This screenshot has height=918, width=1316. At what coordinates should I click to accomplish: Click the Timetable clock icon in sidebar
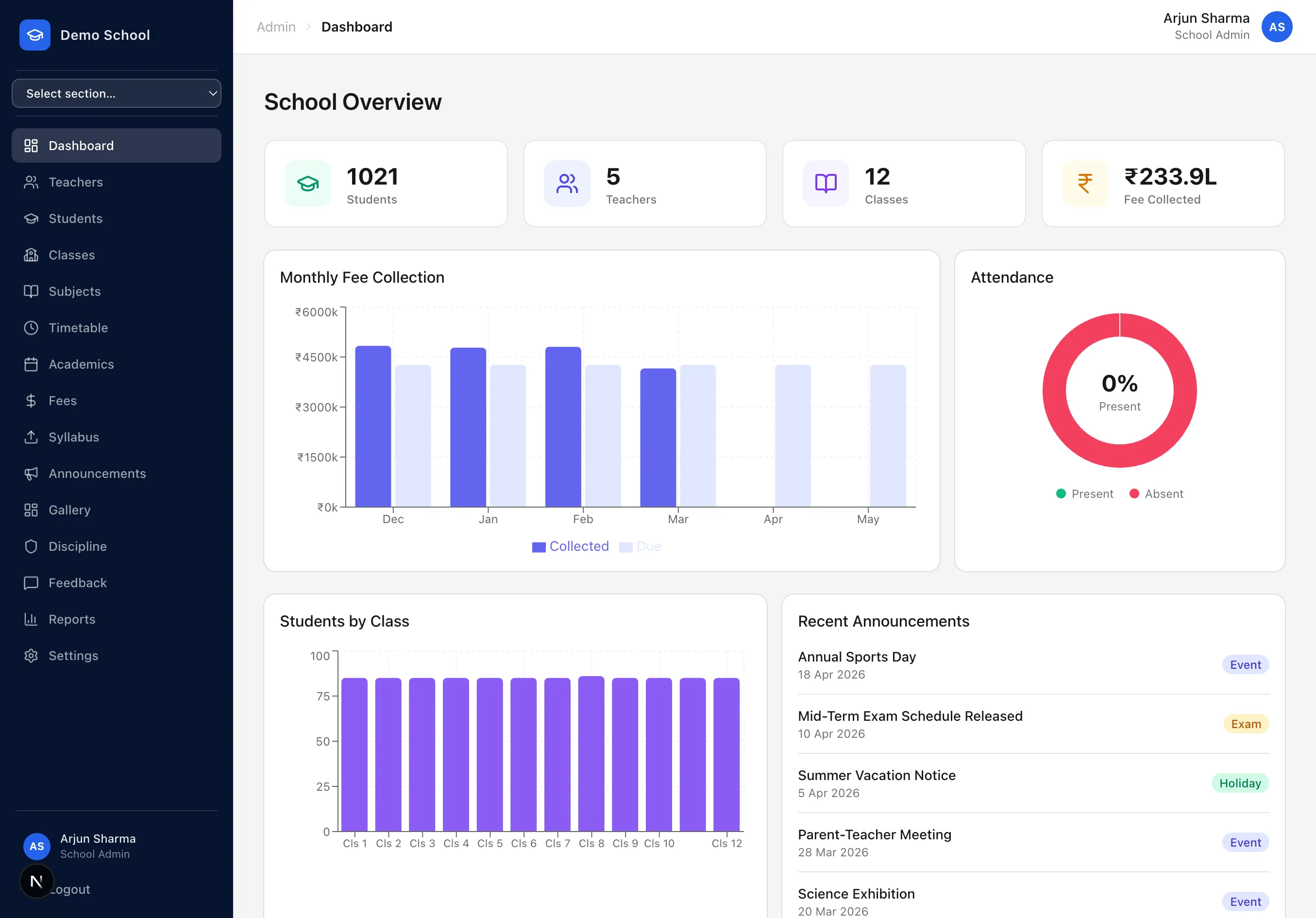(x=31, y=328)
